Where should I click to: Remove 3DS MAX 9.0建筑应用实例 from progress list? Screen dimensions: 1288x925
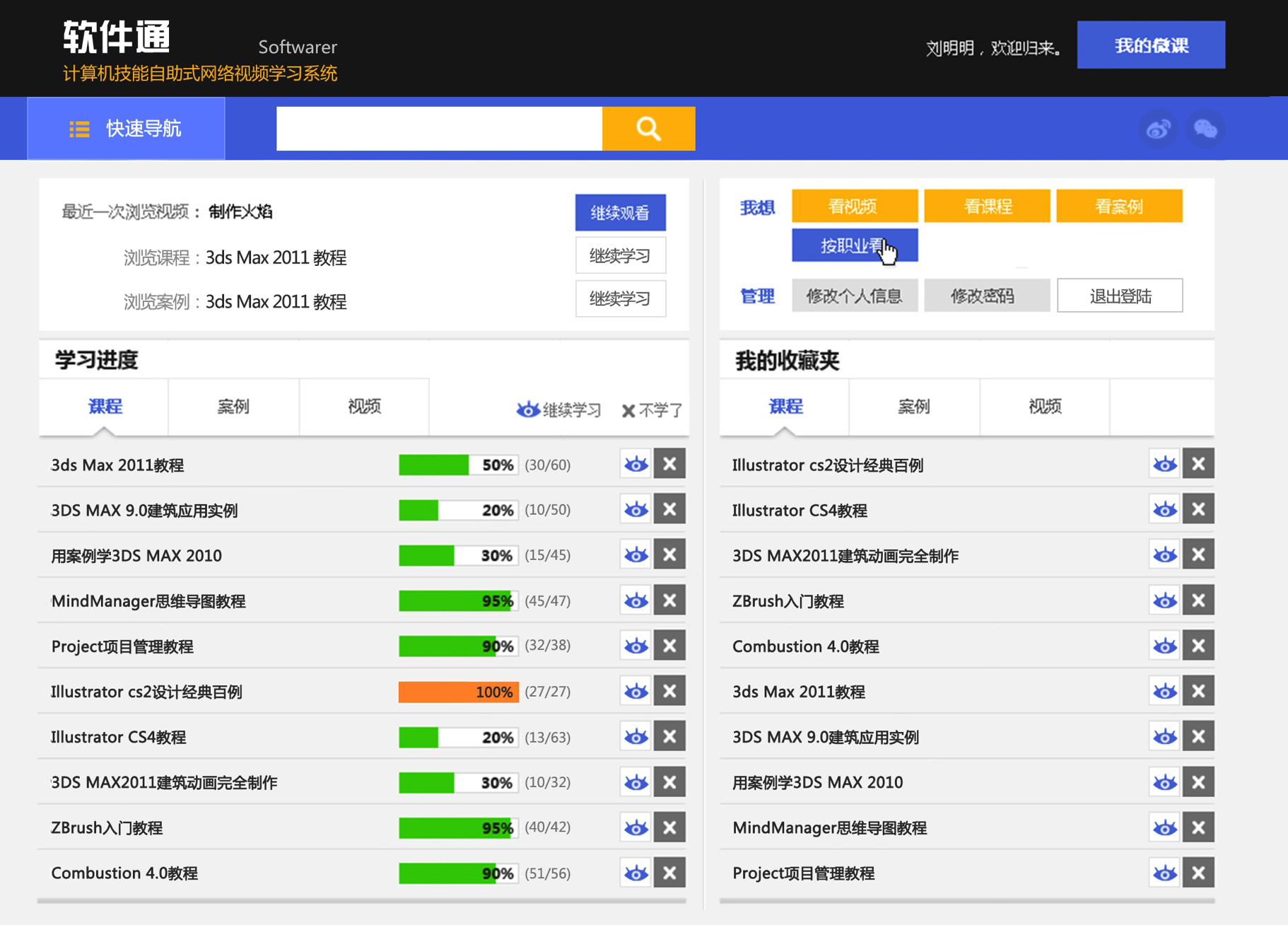669,509
